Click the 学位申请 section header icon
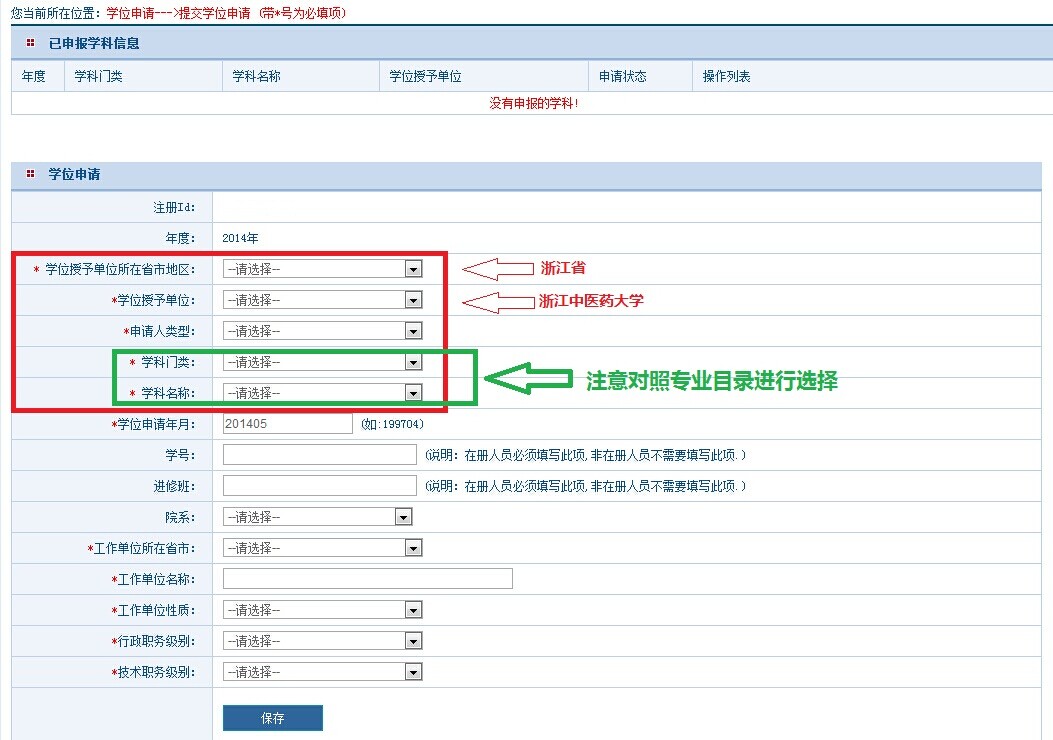 pyautogui.click(x=31, y=174)
